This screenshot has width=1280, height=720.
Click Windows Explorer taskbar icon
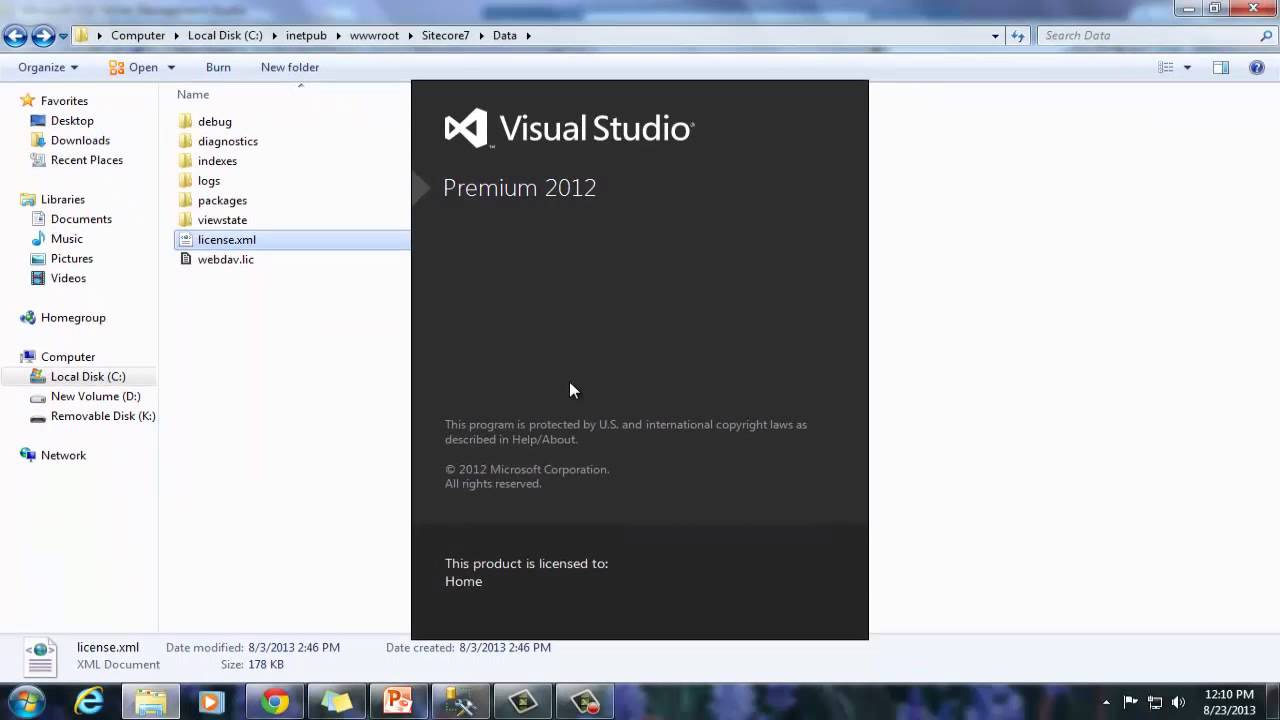pyautogui.click(x=151, y=702)
